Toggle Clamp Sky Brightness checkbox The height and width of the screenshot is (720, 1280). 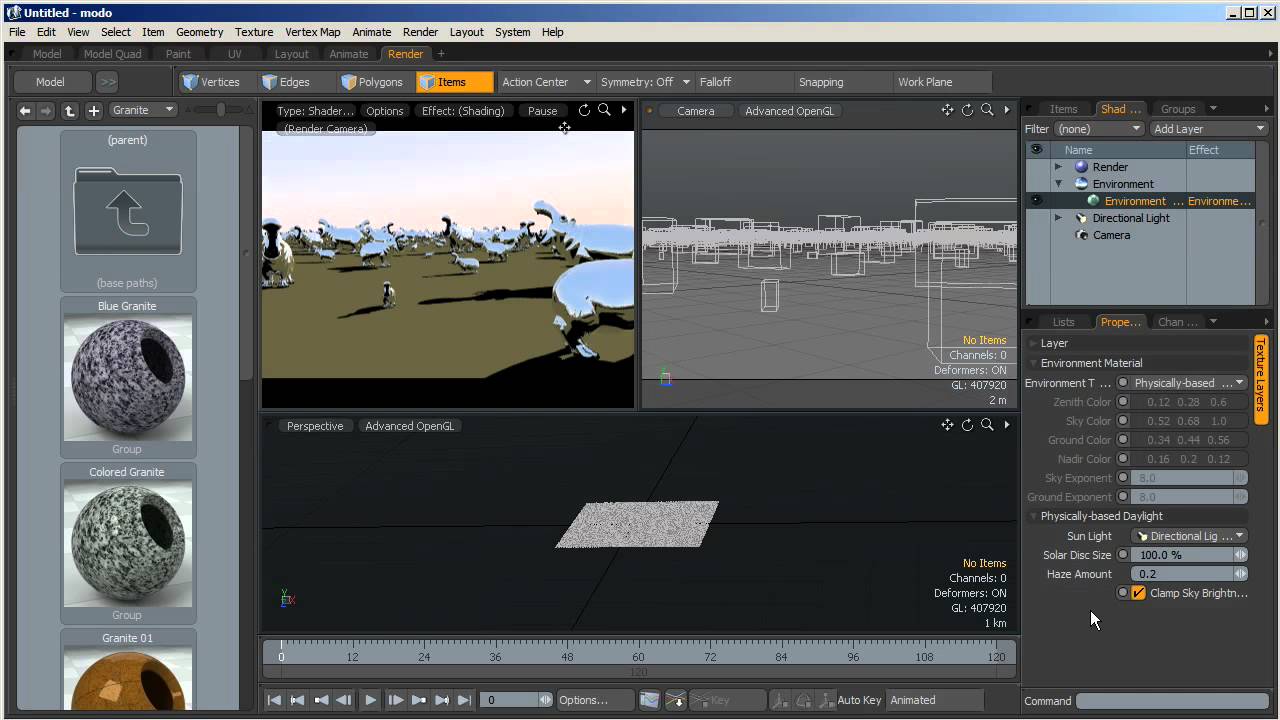1138,593
